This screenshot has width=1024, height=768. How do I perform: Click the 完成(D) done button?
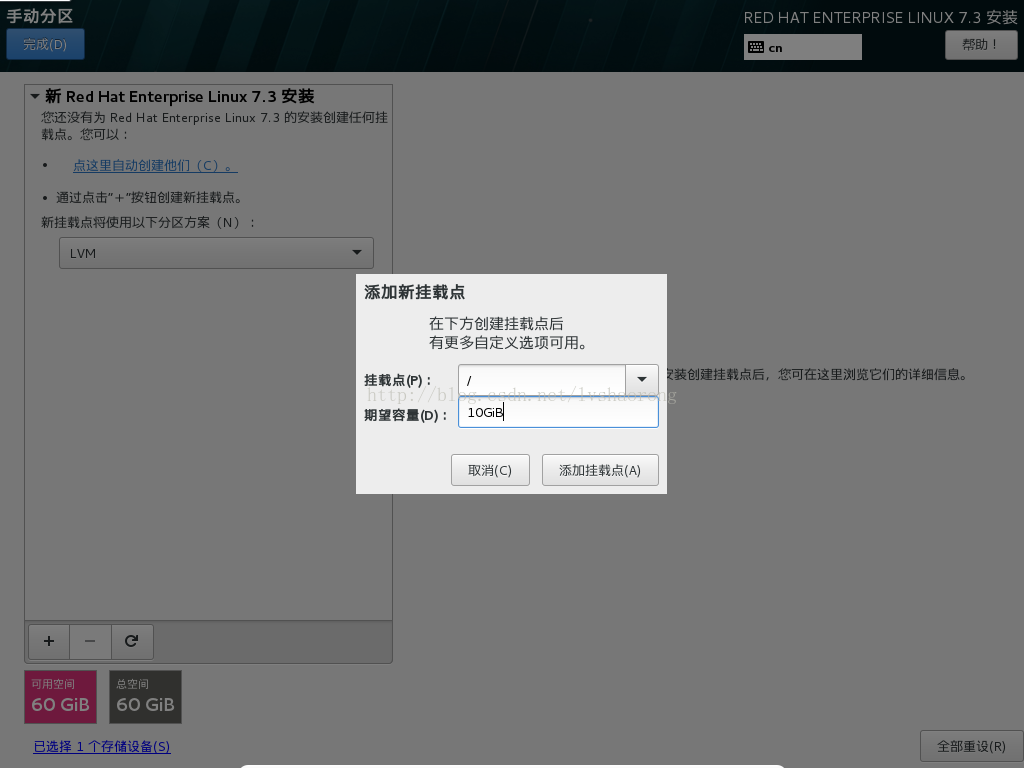[x=45, y=44]
